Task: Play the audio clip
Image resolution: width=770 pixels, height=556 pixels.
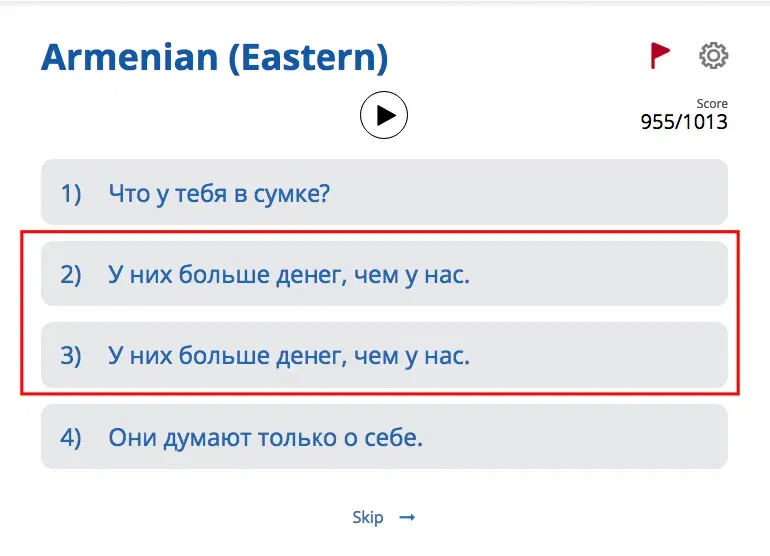Action: click(384, 116)
